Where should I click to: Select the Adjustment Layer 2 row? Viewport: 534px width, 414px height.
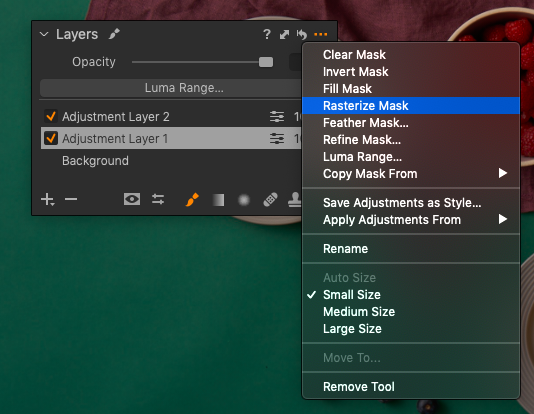tap(171, 116)
